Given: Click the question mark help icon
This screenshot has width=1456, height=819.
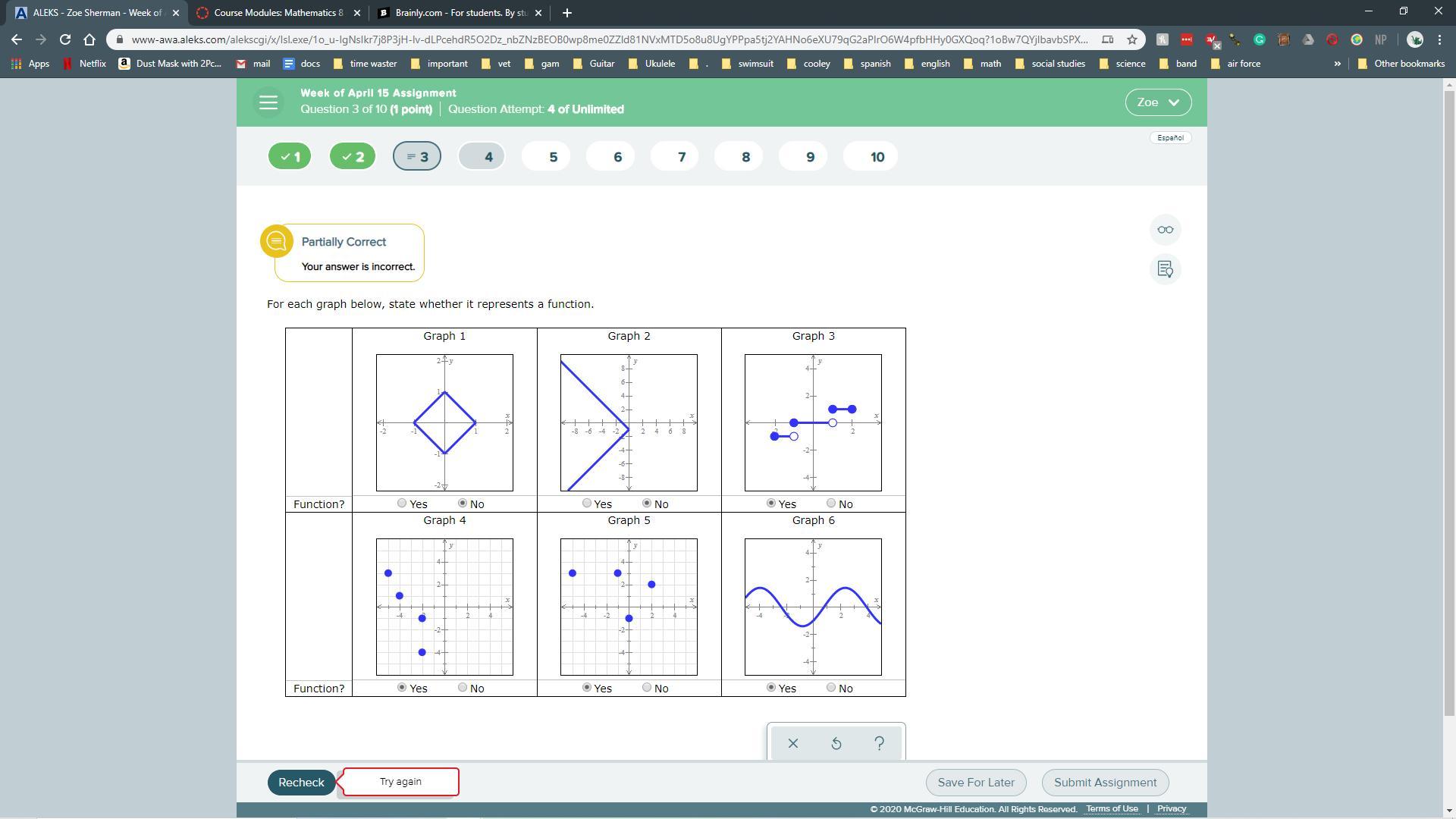Looking at the screenshot, I should coord(879,743).
